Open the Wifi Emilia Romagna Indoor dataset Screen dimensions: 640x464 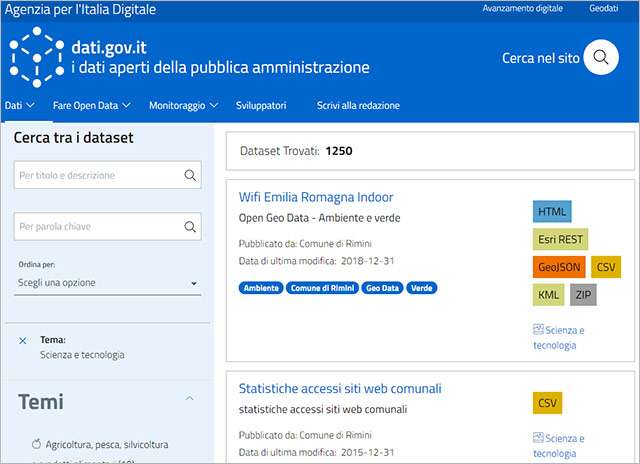click(x=316, y=197)
